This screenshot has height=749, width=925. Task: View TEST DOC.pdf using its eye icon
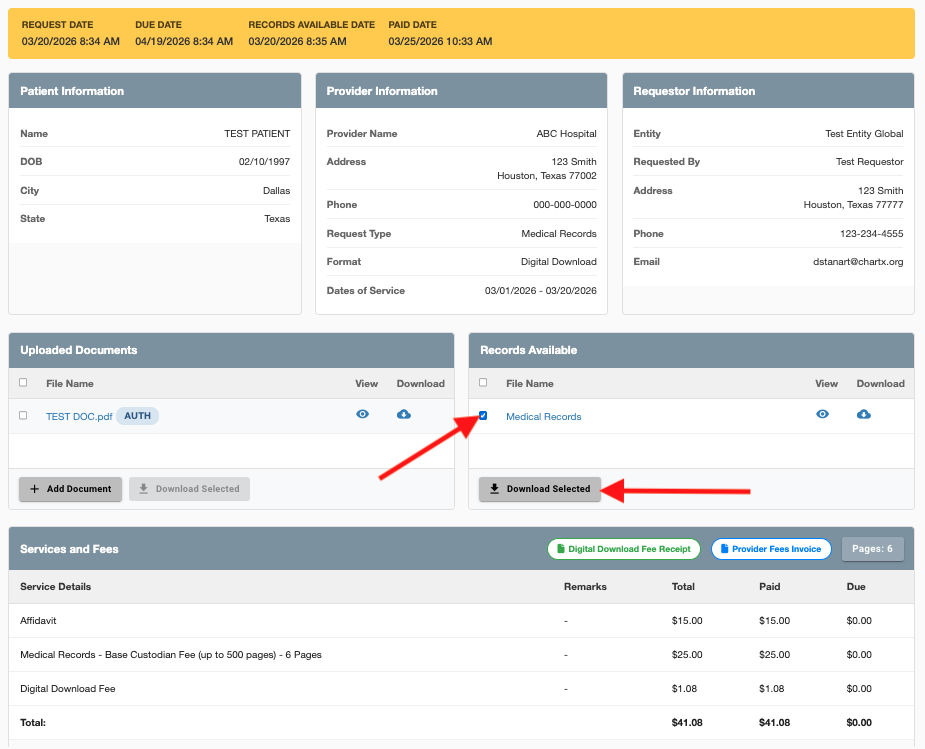pos(362,414)
